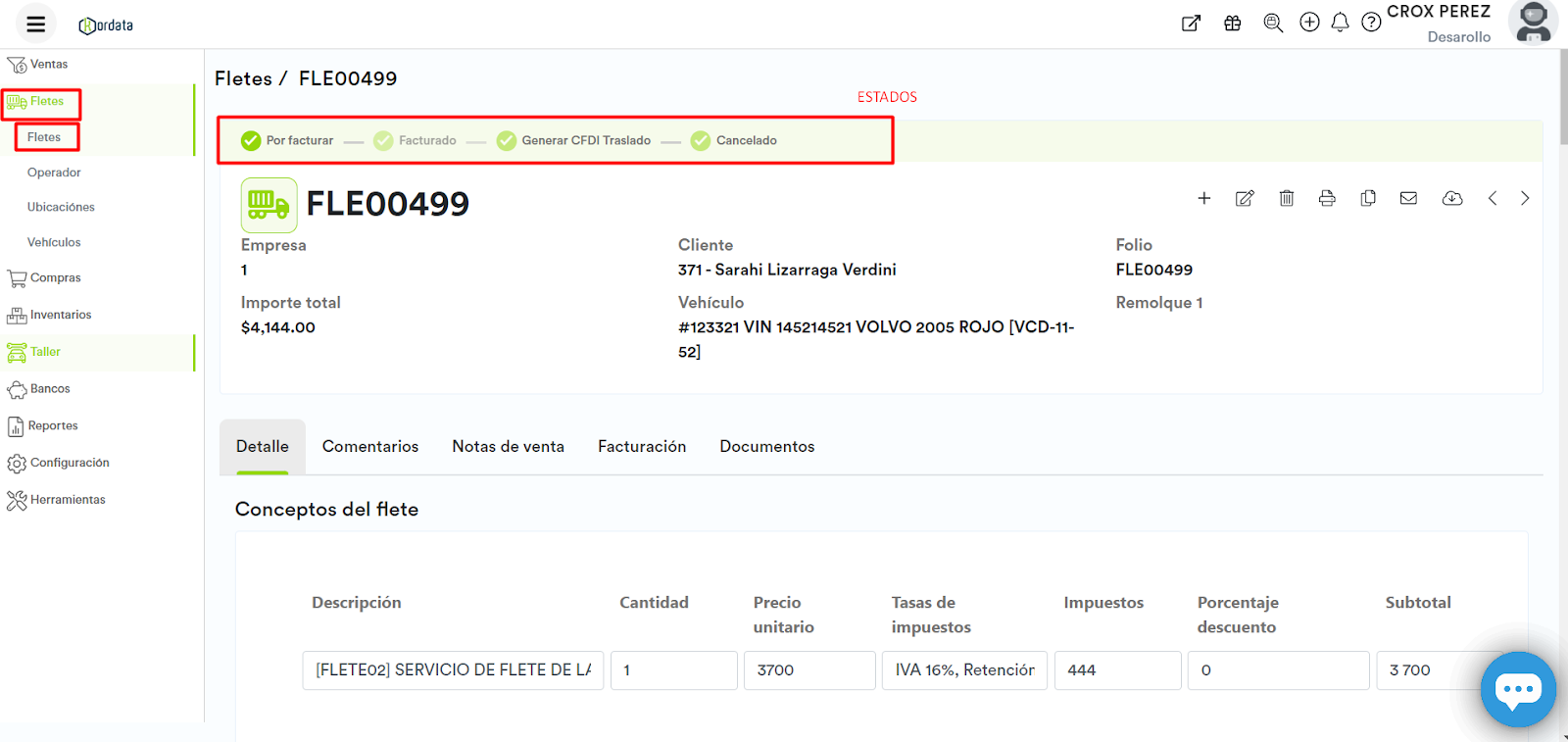
Task: Go to next record arrow
Action: (x=1525, y=199)
